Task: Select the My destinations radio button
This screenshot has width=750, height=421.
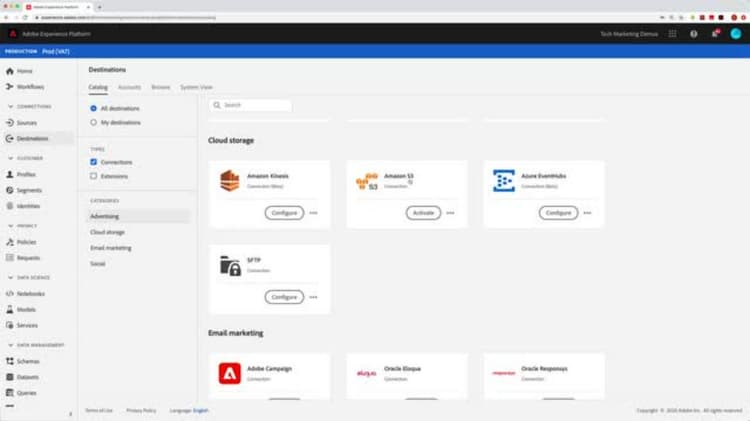Action: pos(93,122)
